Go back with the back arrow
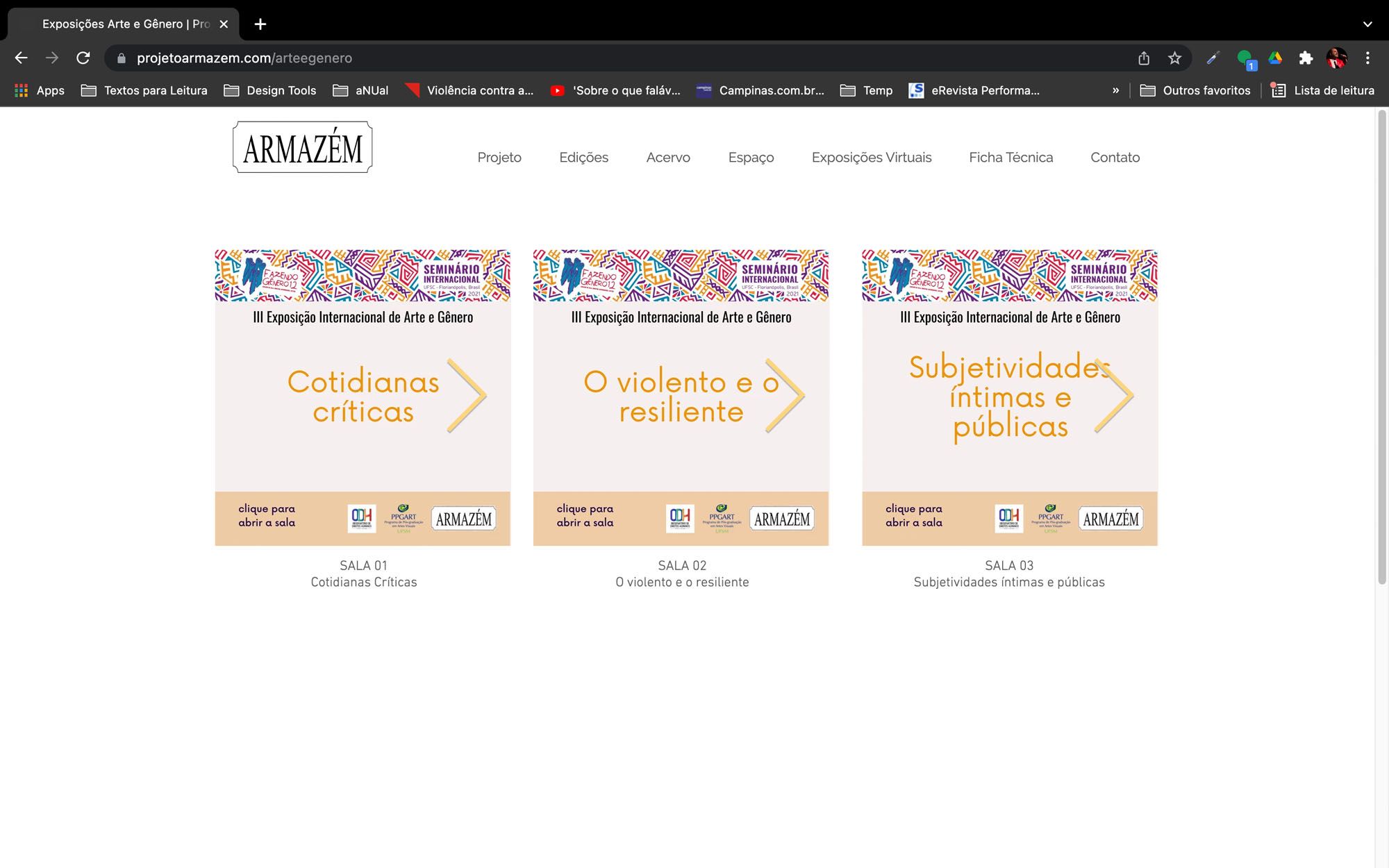This screenshot has height=868, width=1389. tap(22, 58)
